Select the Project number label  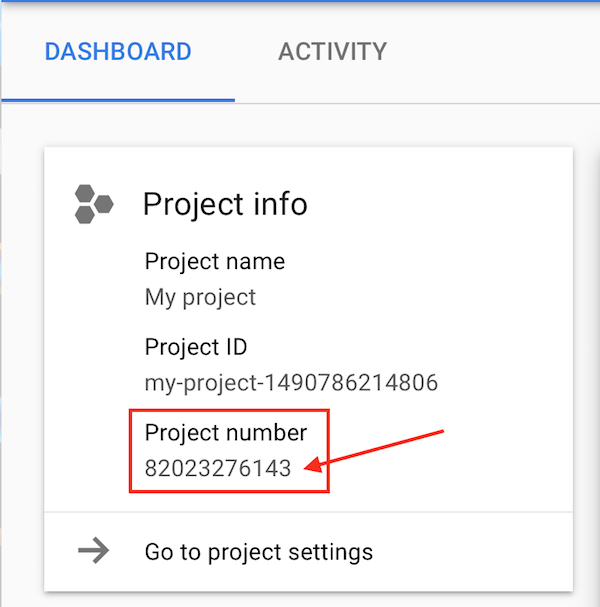[226, 432]
